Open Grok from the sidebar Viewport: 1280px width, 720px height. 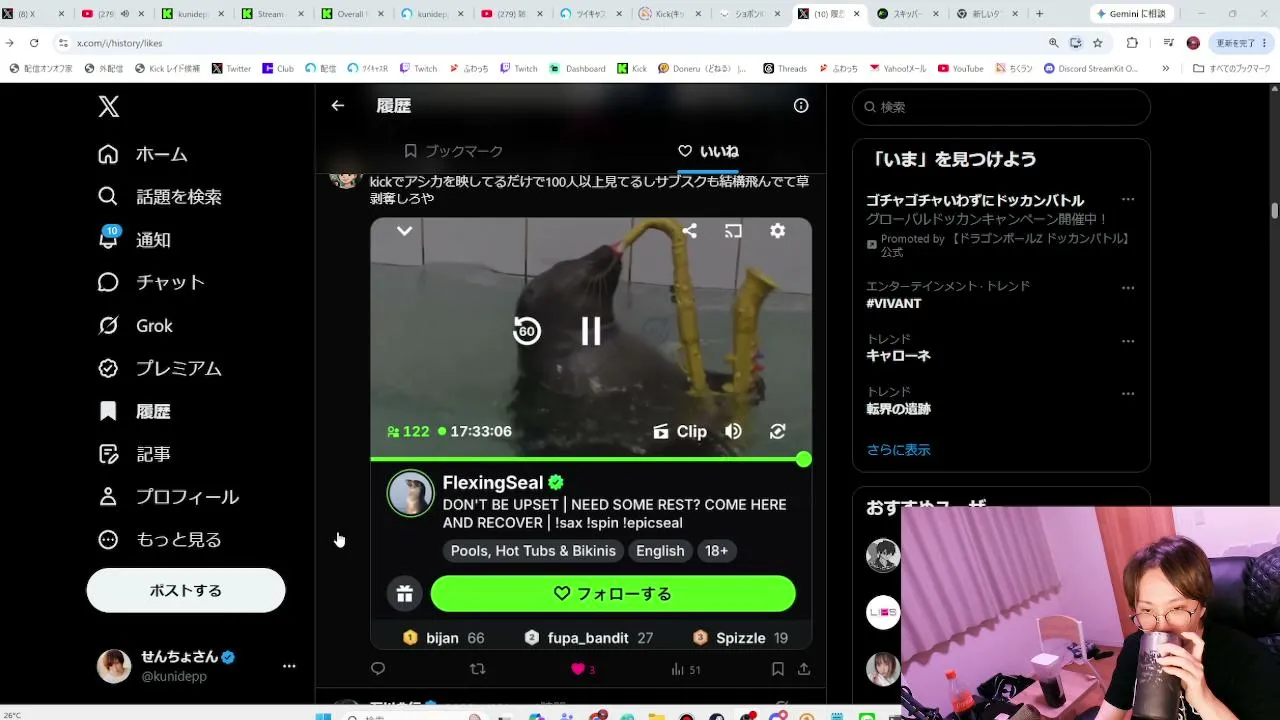coord(136,326)
